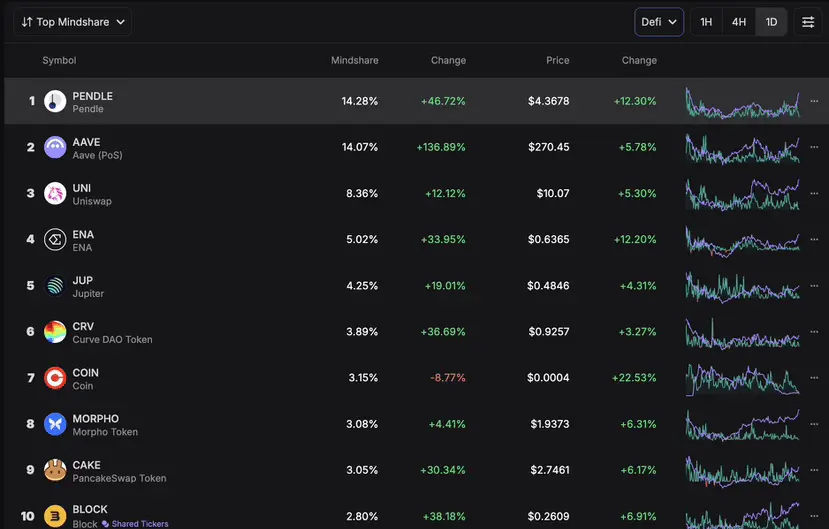829x529 pixels.
Task: Click the 14.28% mindshare value
Action: pos(360,101)
